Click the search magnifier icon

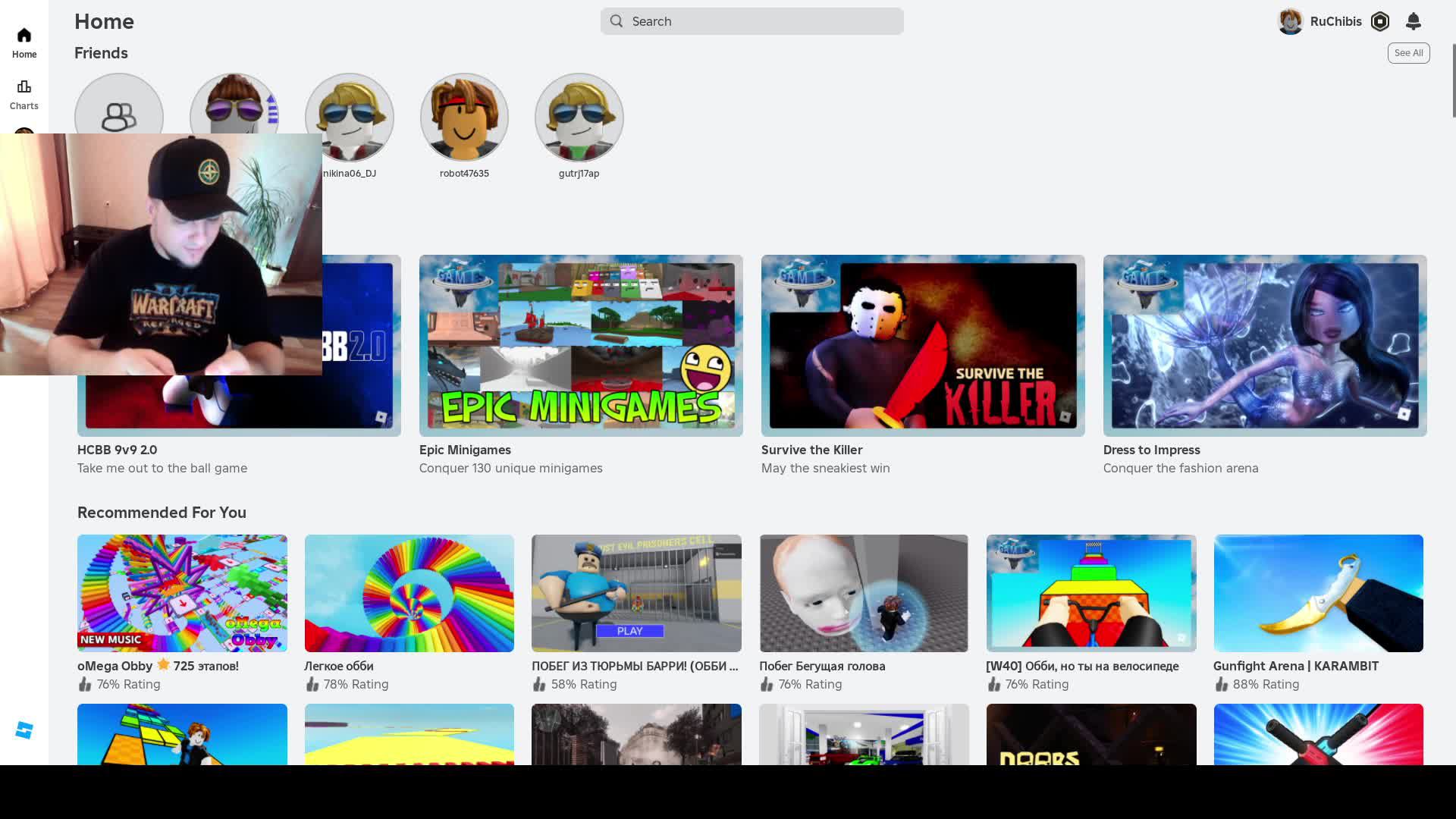[617, 21]
